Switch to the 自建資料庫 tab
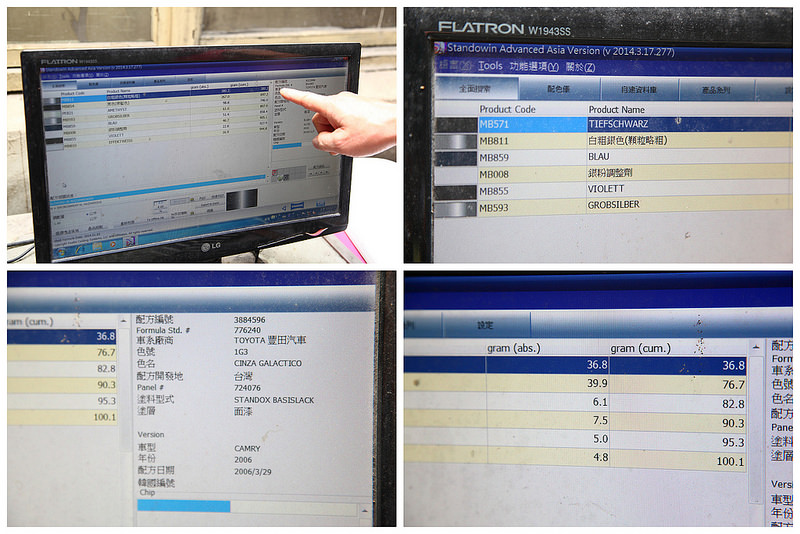800x534 pixels. [x=639, y=90]
